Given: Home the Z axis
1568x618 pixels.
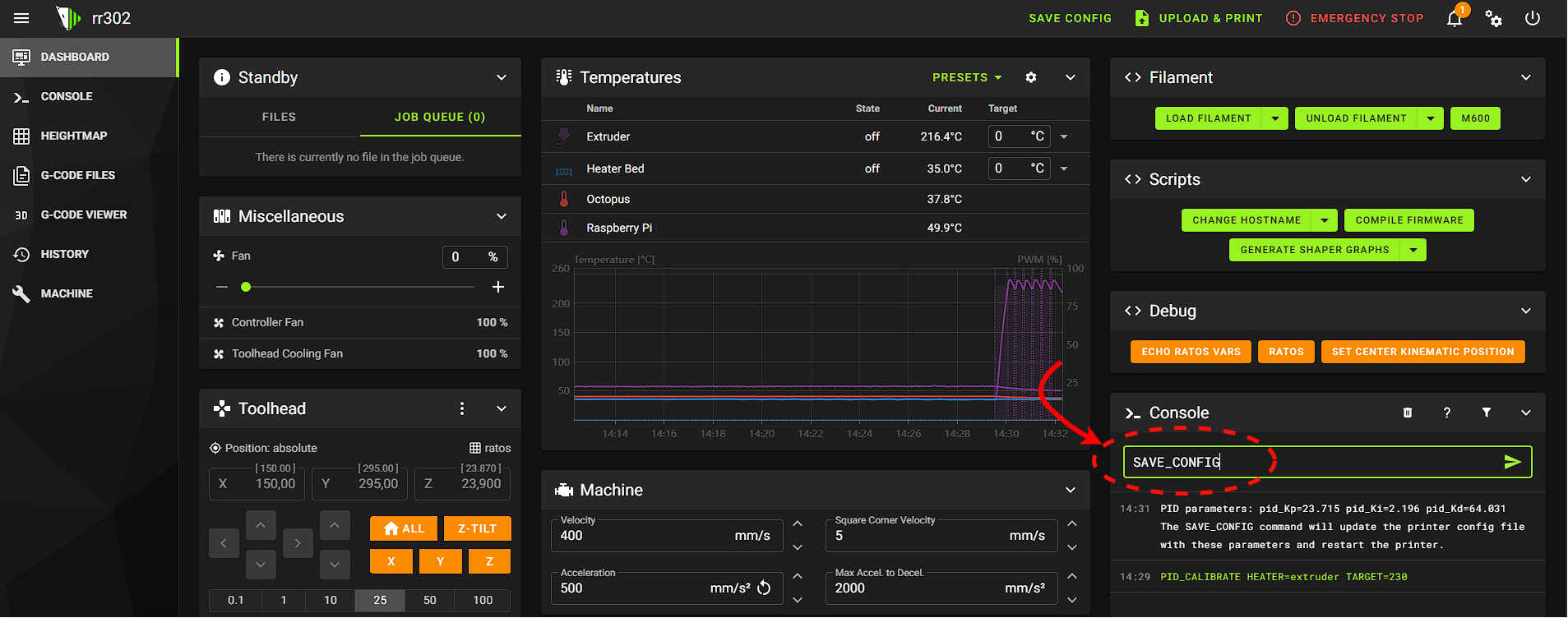Looking at the screenshot, I should [x=490, y=561].
